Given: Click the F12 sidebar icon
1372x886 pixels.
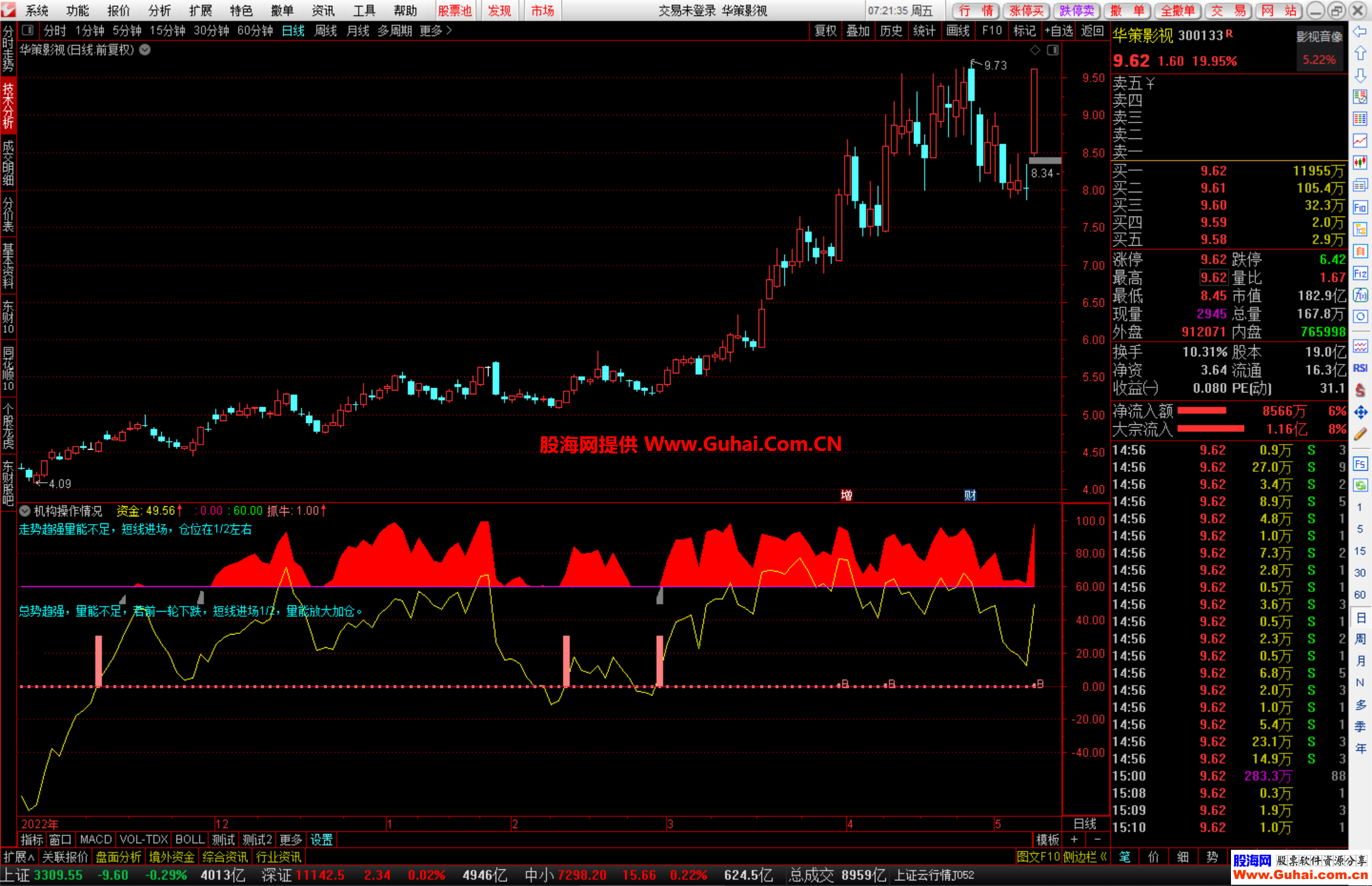Looking at the screenshot, I should (1360, 273).
